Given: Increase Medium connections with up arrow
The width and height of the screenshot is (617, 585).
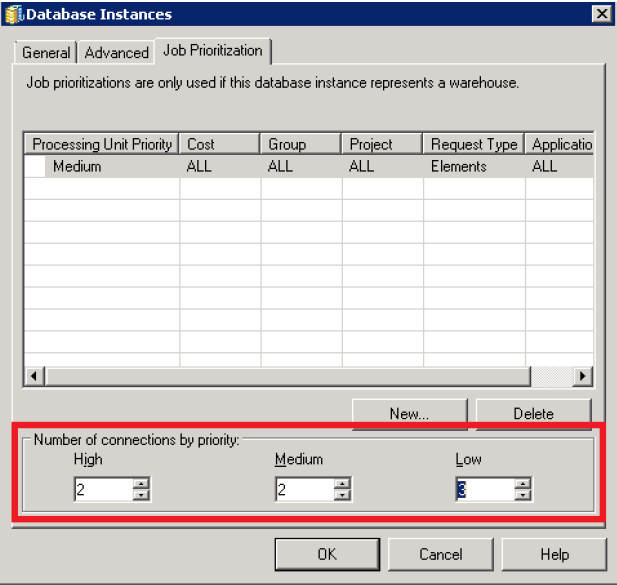Looking at the screenshot, I should coord(342,484).
